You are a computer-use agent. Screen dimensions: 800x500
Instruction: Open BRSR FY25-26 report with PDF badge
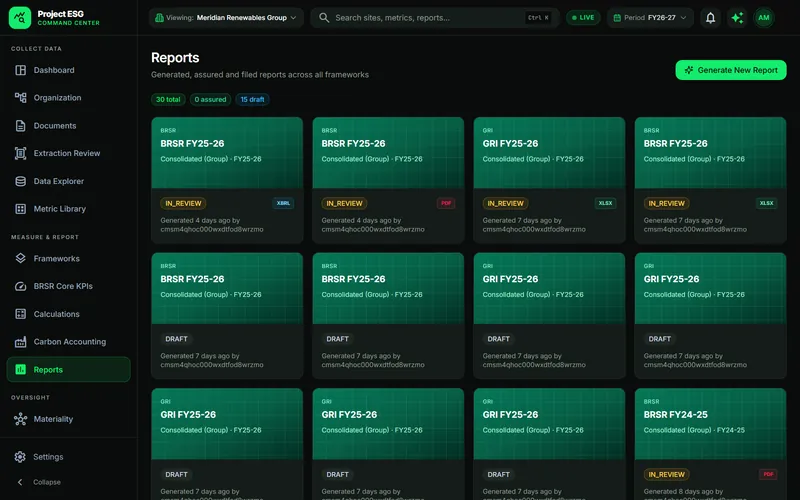388,180
